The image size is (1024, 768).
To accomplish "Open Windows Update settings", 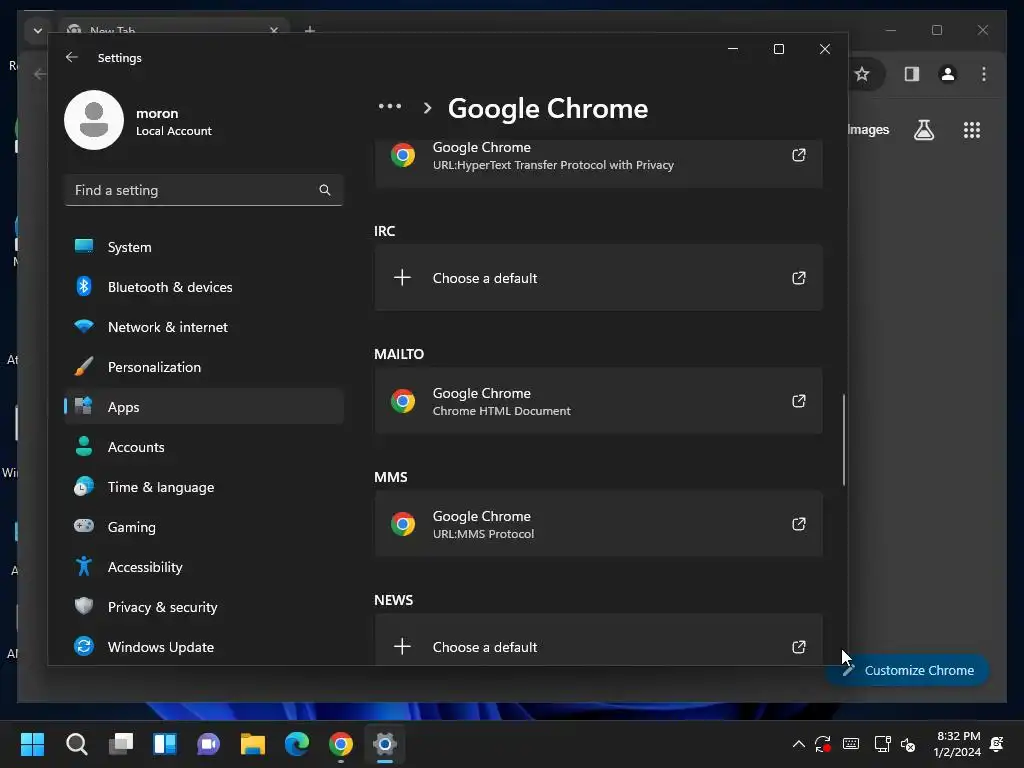I will (x=204, y=647).
